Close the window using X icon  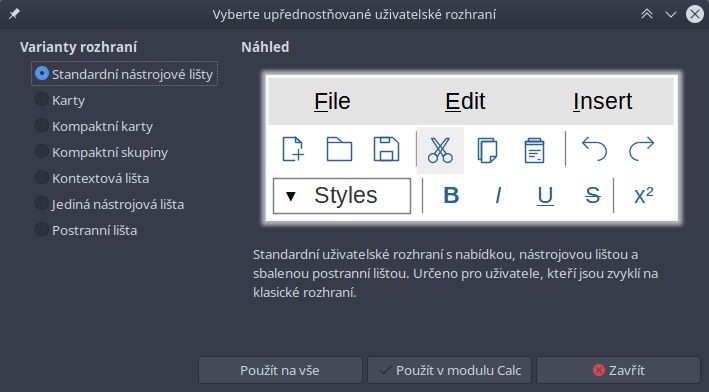tap(695, 14)
